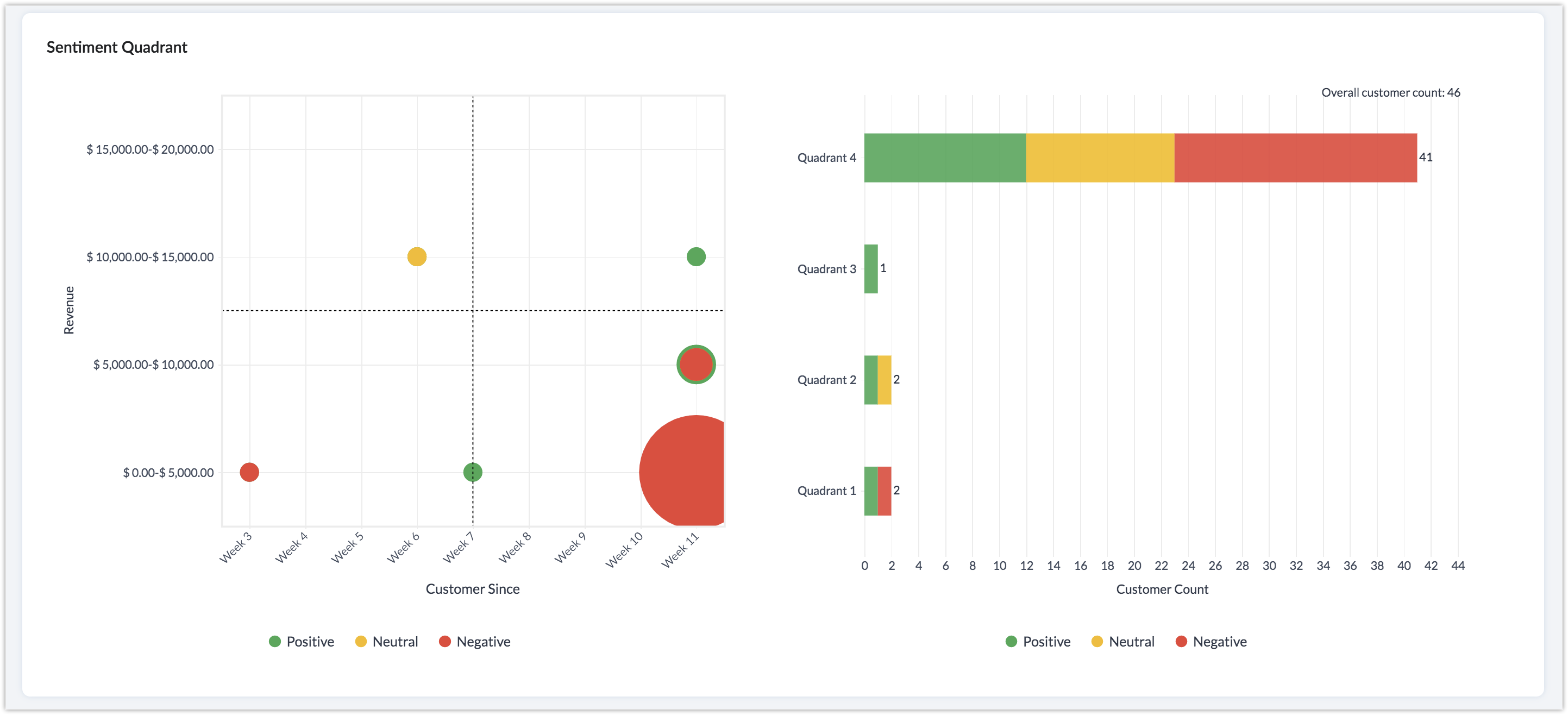Click Quadrant 2 green positive segment

[871, 380]
